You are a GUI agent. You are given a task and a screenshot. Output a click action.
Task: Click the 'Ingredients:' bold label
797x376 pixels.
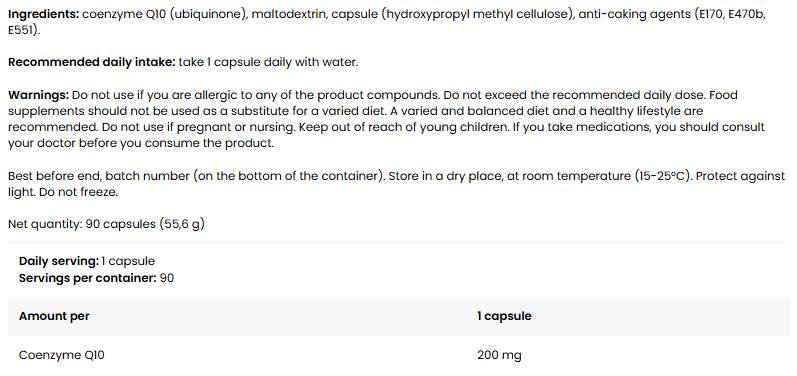[x=44, y=14]
